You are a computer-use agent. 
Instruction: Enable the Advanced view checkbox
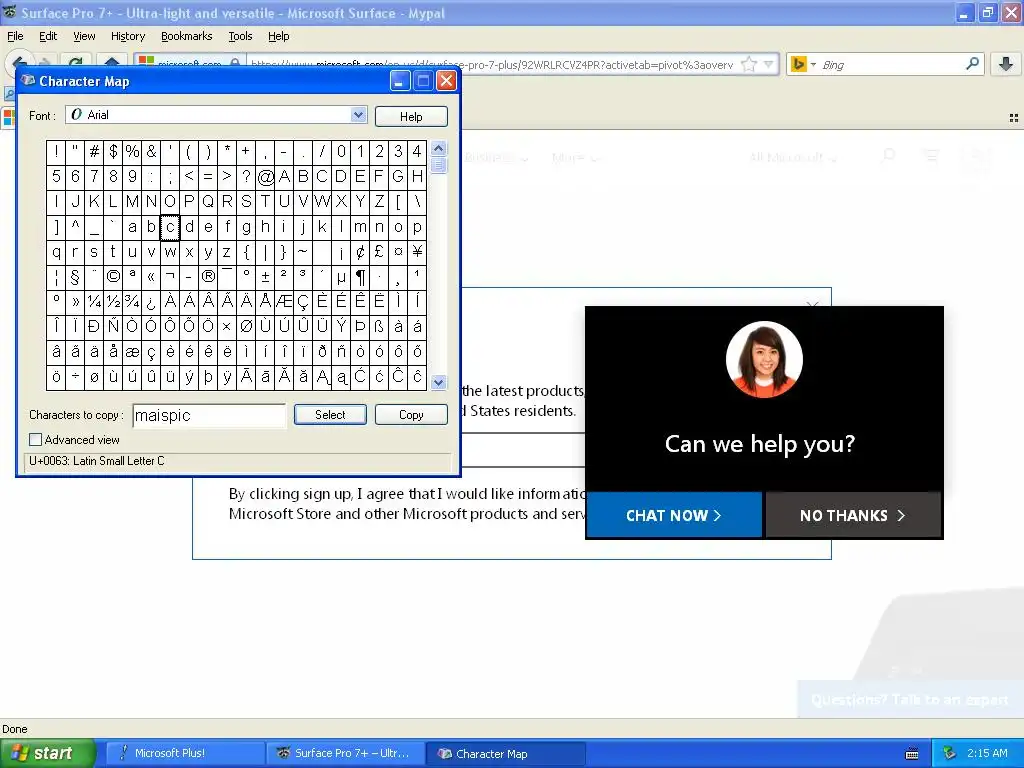[x=36, y=440]
